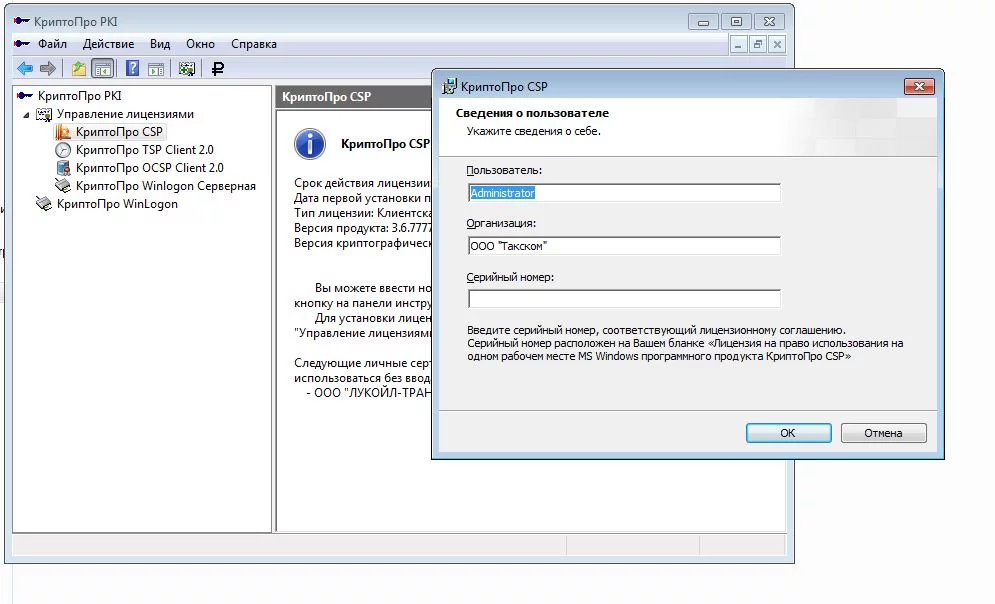Click the Дата первой установки line
995x604 pixels.
(x=362, y=198)
